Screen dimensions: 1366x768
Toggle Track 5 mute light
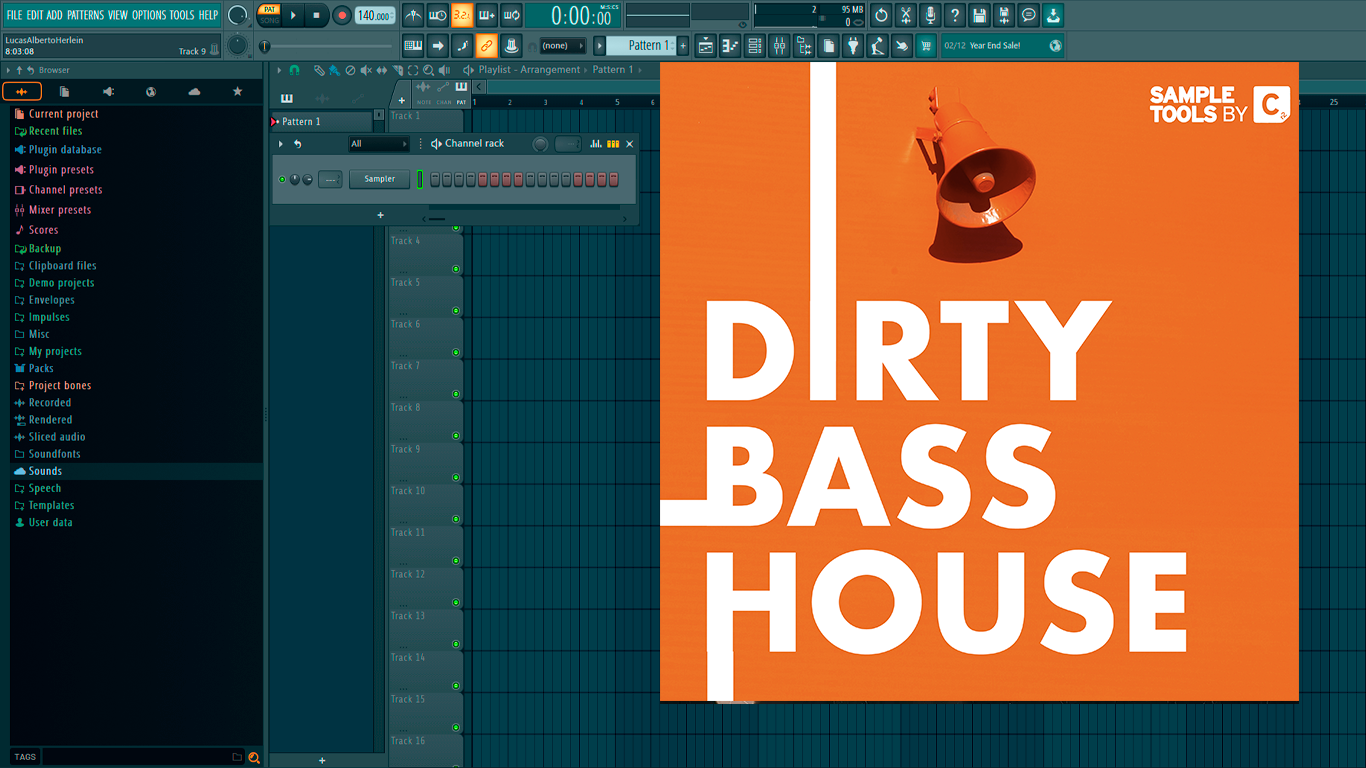(456, 311)
